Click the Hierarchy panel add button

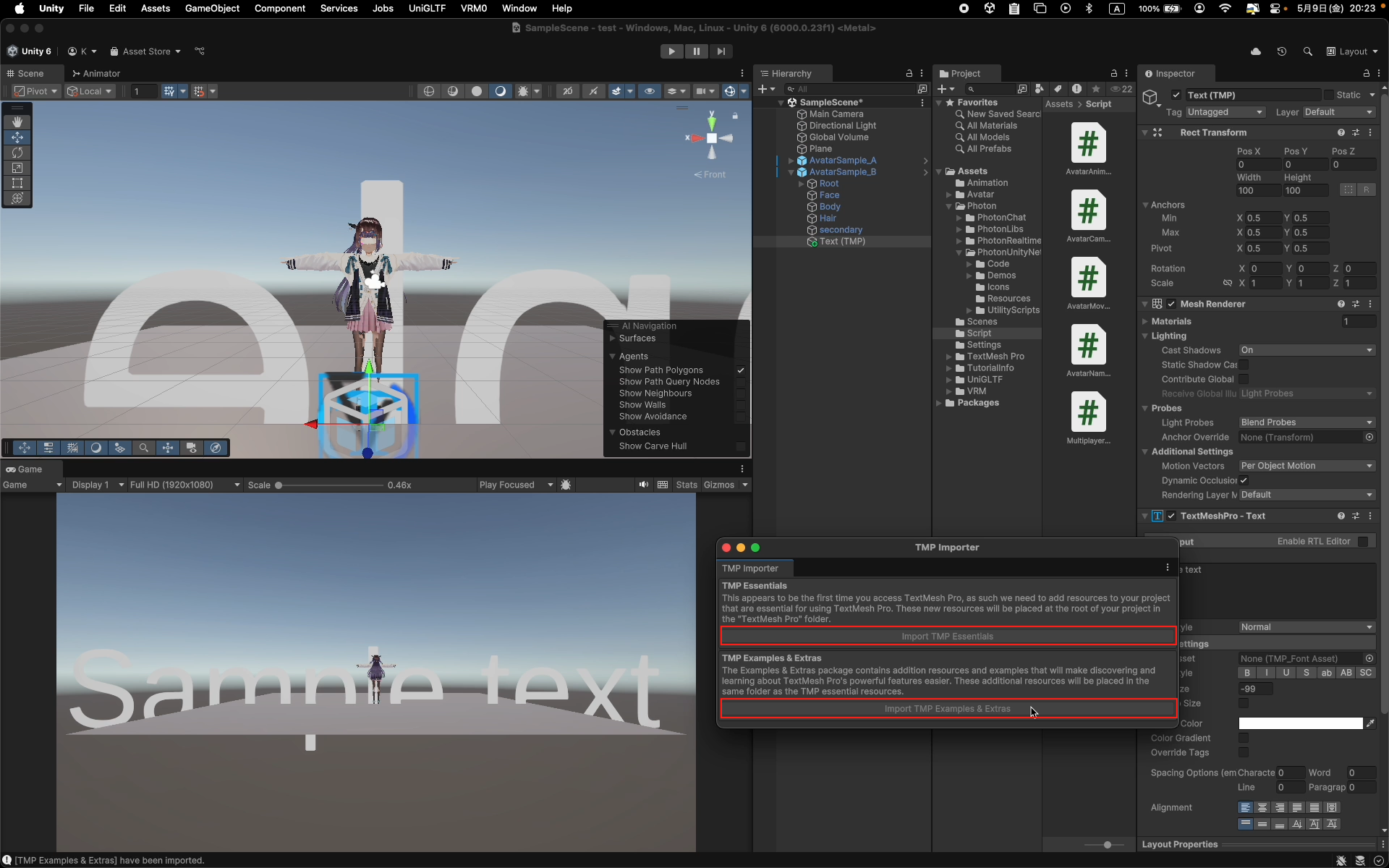coord(766,89)
